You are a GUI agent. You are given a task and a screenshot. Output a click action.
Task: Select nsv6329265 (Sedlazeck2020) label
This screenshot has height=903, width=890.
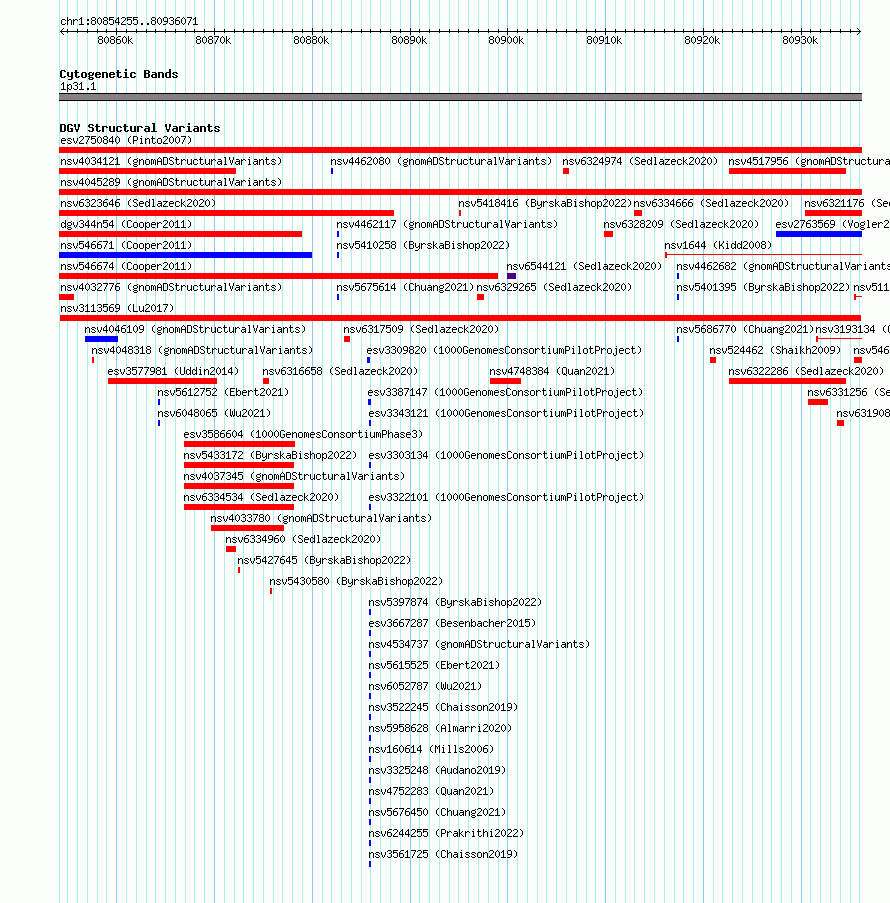[554, 287]
